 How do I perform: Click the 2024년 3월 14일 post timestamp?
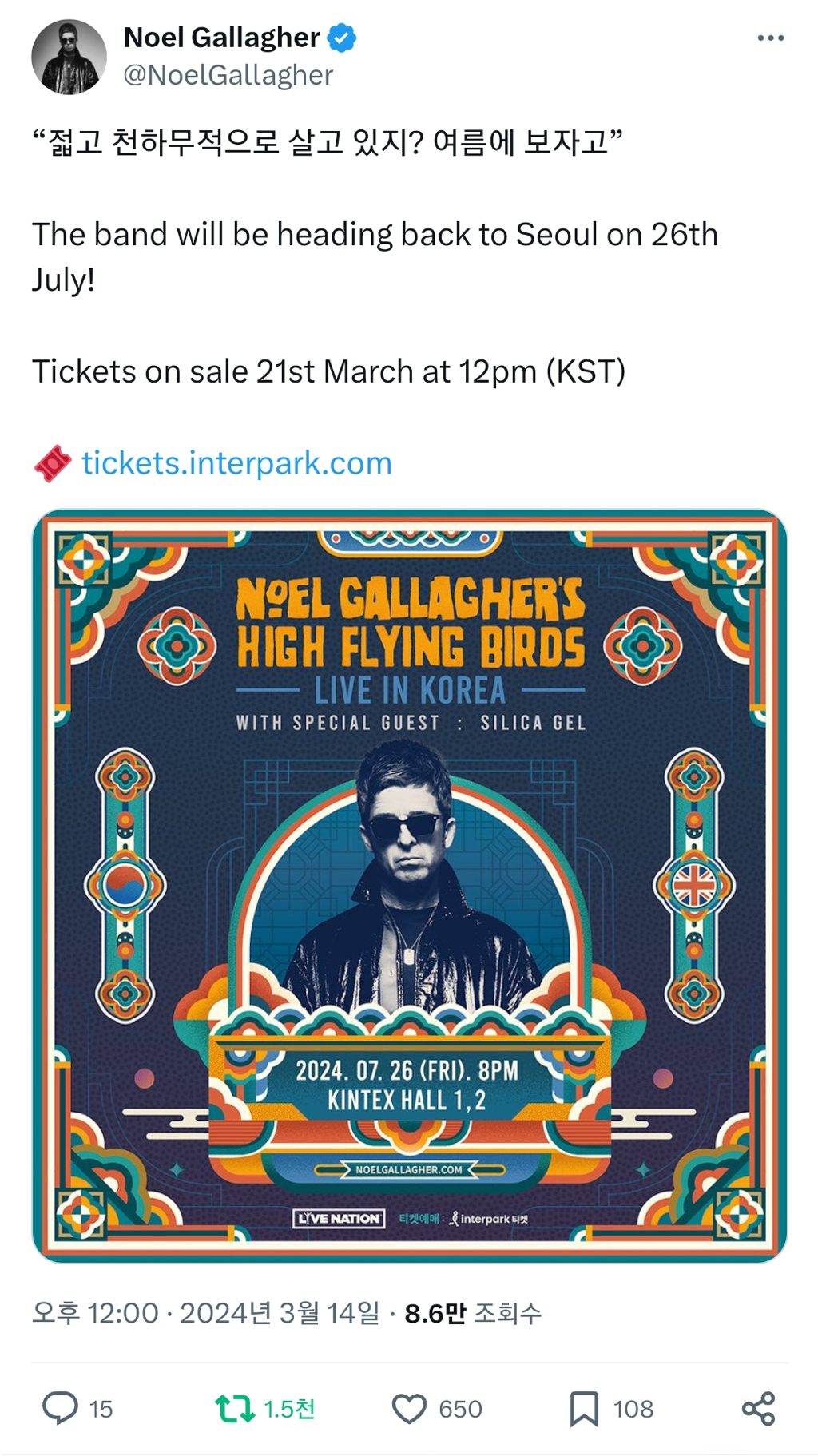click(x=280, y=1314)
